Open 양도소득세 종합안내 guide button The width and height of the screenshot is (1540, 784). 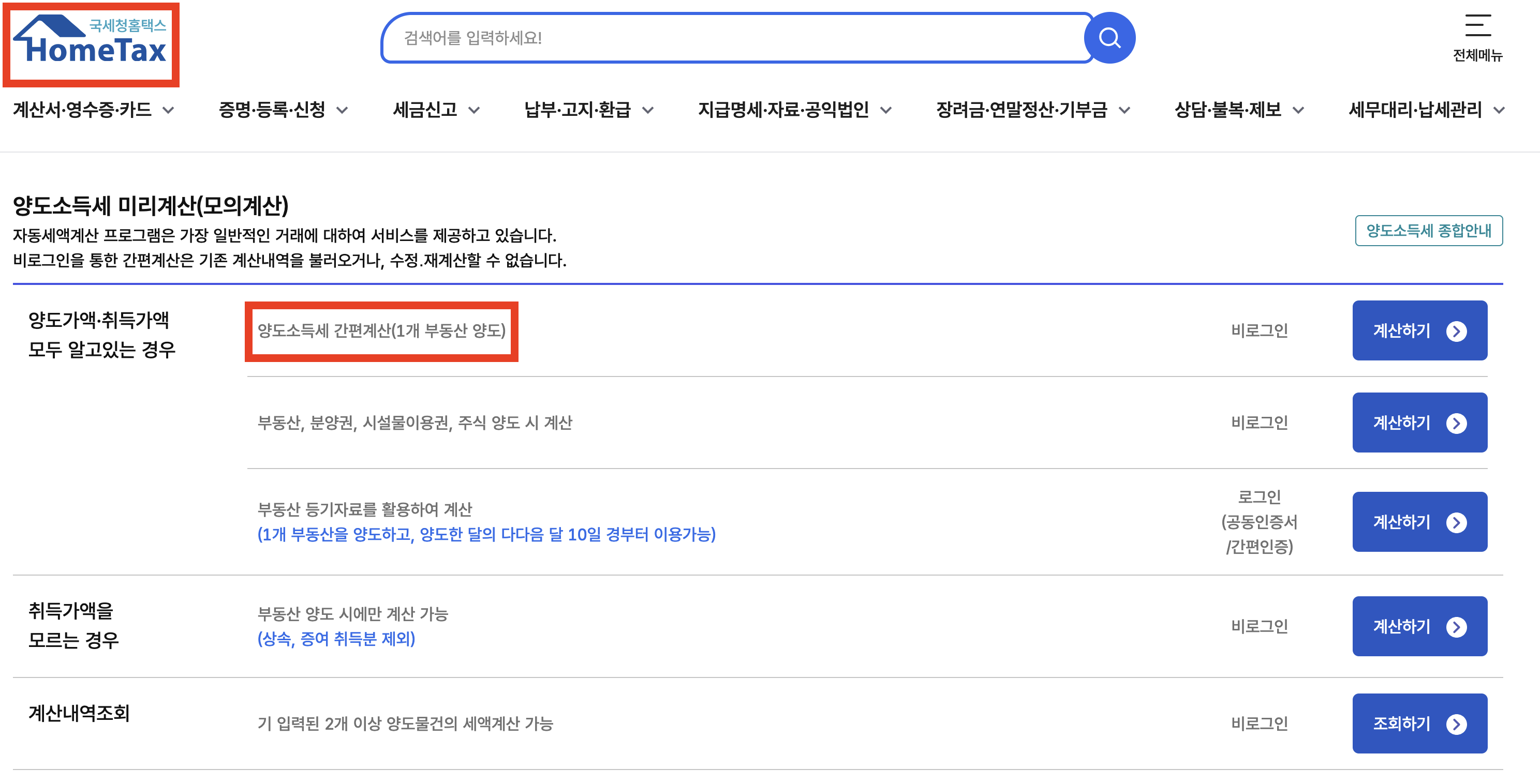point(1428,231)
